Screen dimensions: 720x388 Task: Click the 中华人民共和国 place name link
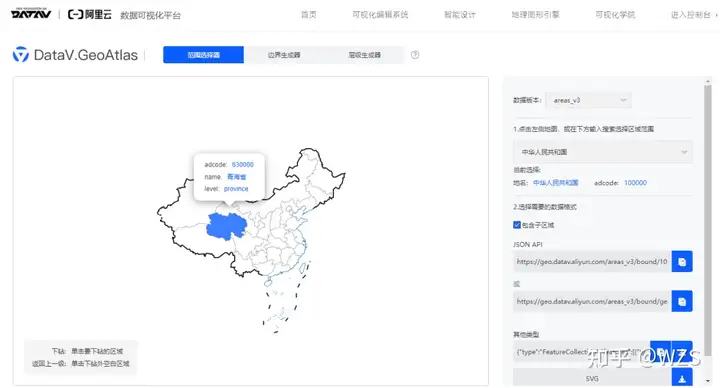(556, 183)
